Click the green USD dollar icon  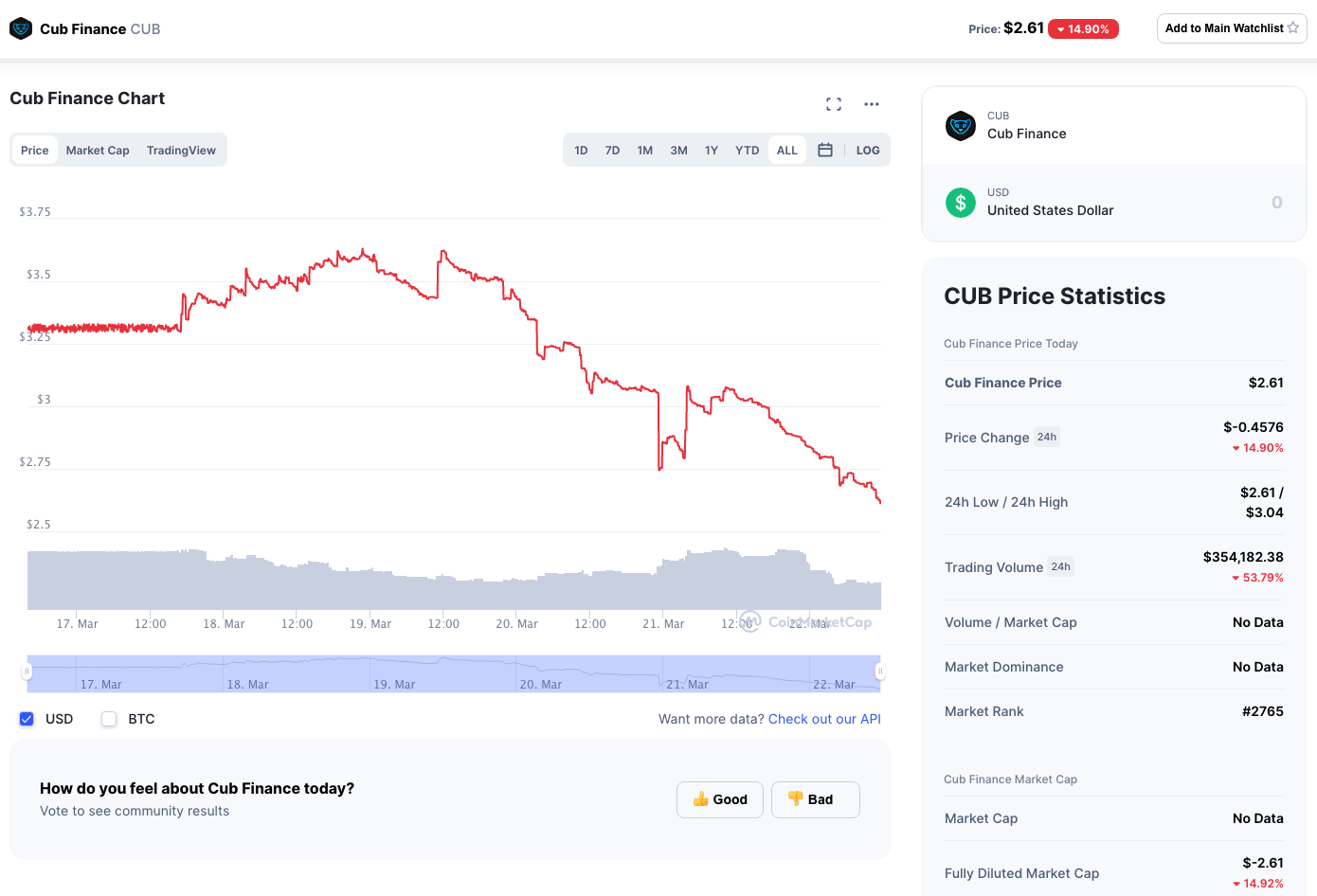(x=961, y=202)
